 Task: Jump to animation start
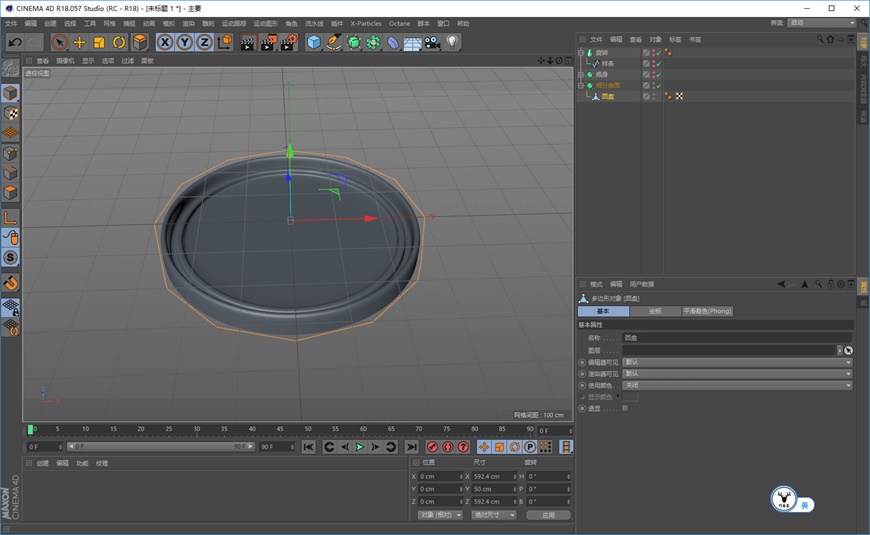308,447
